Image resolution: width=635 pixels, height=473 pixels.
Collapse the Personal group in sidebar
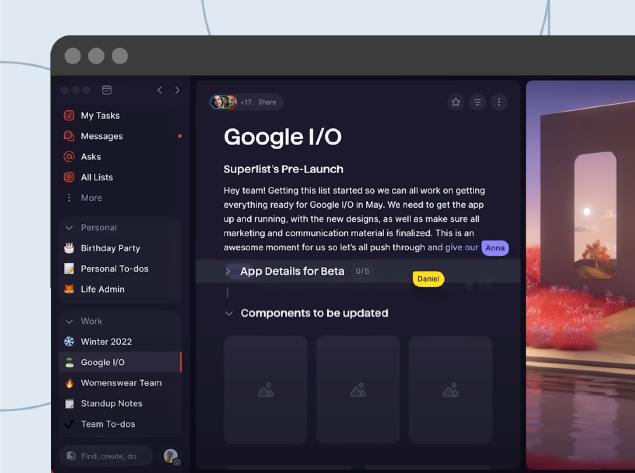click(x=69, y=227)
